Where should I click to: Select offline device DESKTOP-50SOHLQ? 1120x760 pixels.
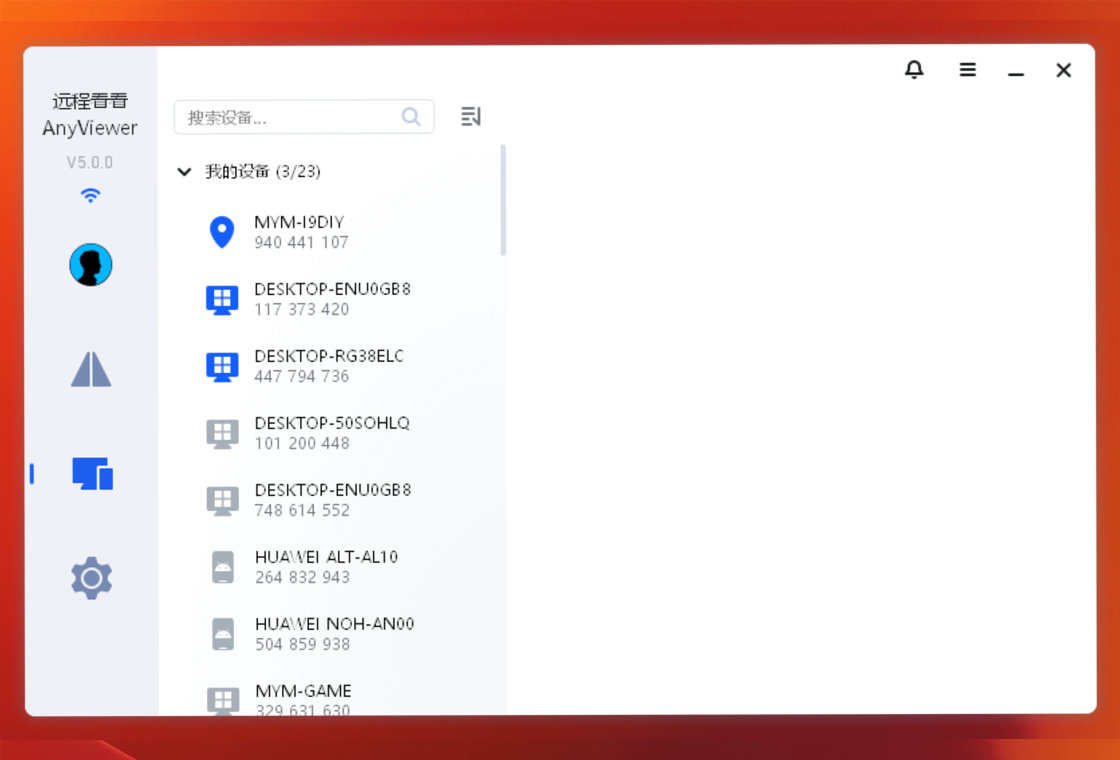click(x=331, y=433)
